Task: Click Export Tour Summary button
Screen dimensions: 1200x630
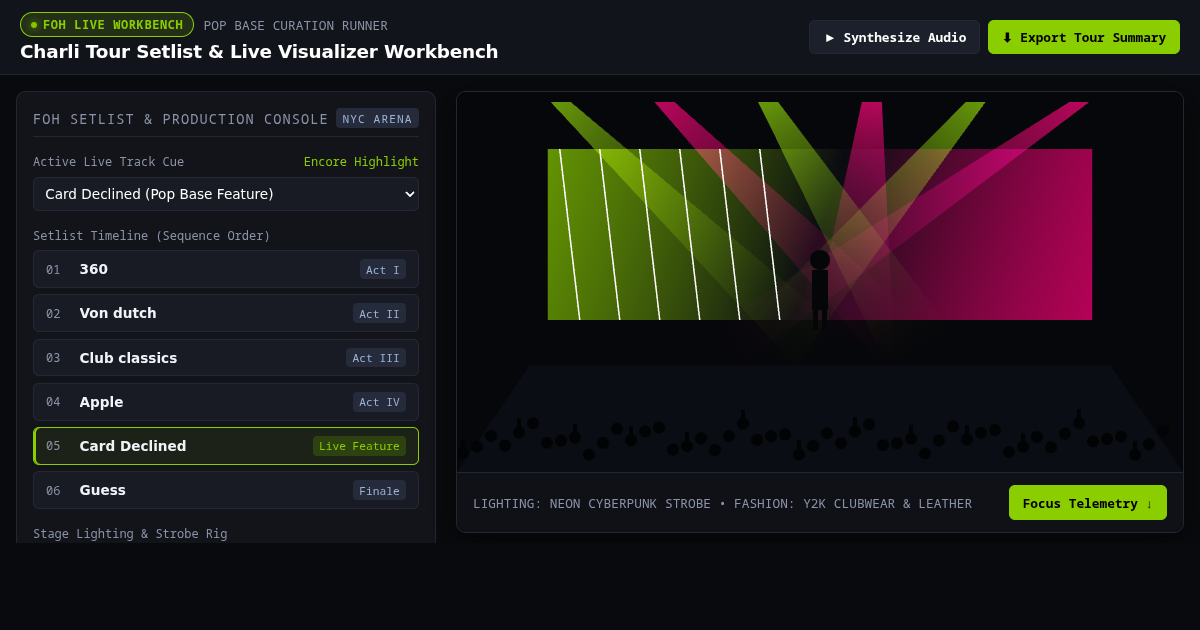Action: pyautogui.click(x=1084, y=37)
